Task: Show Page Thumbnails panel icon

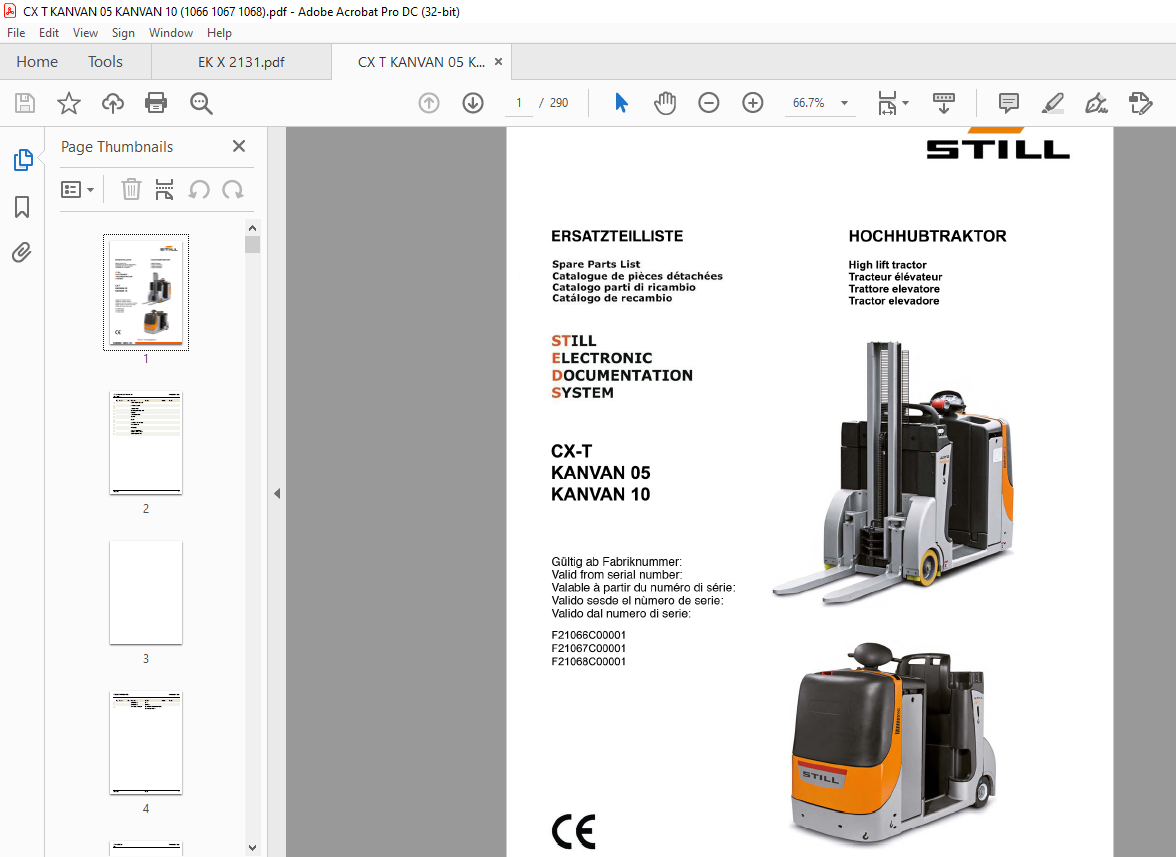Action: coord(22,160)
